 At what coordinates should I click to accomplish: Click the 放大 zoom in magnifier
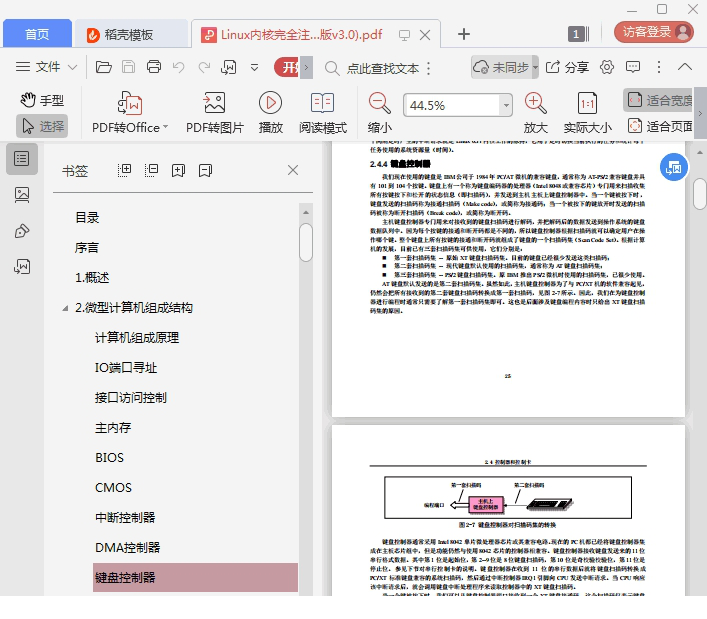click(x=536, y=112)
